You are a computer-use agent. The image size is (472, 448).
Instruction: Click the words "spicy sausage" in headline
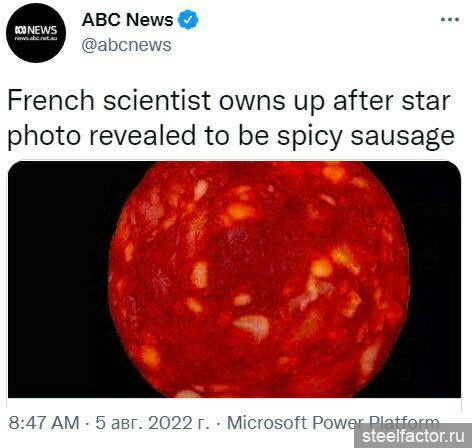[366, 136]
